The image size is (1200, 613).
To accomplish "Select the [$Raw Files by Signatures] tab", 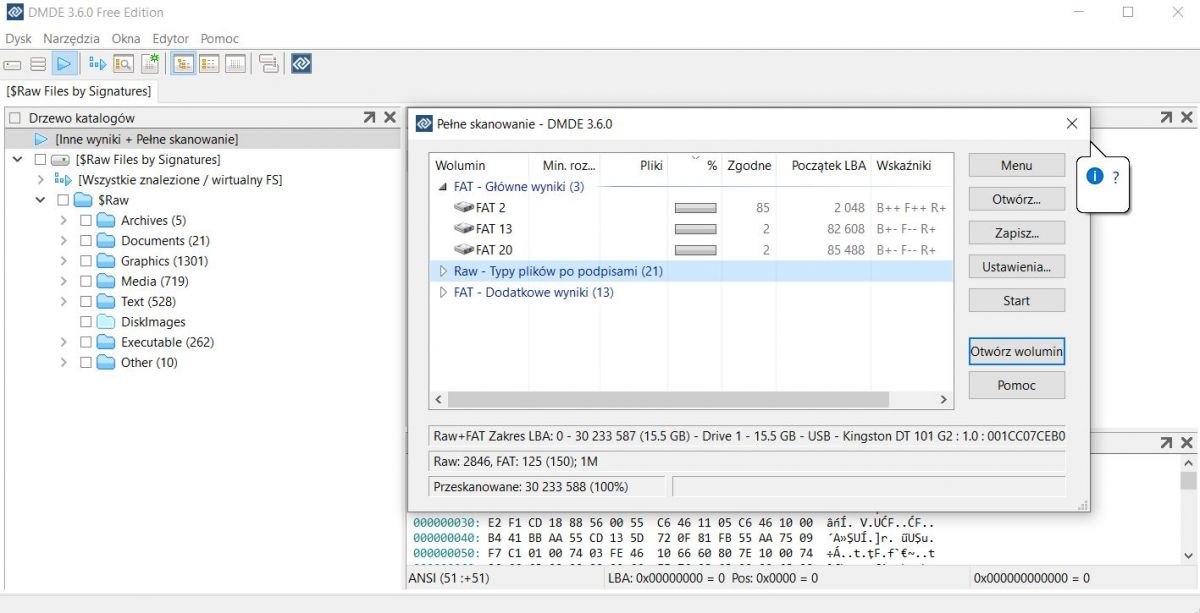I will click(x=80, y=91).
